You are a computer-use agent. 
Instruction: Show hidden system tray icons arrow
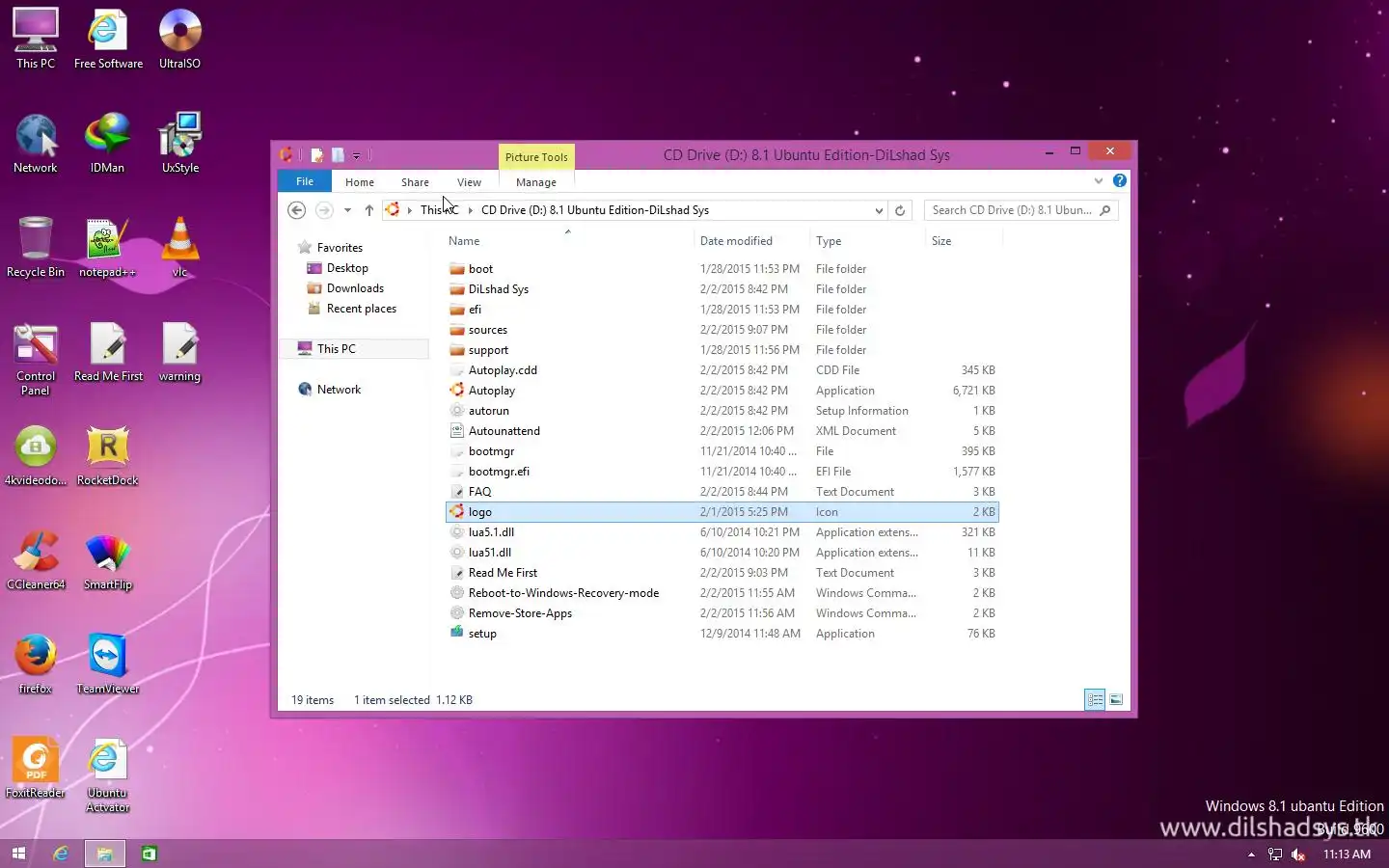[x=1251, y=854]
